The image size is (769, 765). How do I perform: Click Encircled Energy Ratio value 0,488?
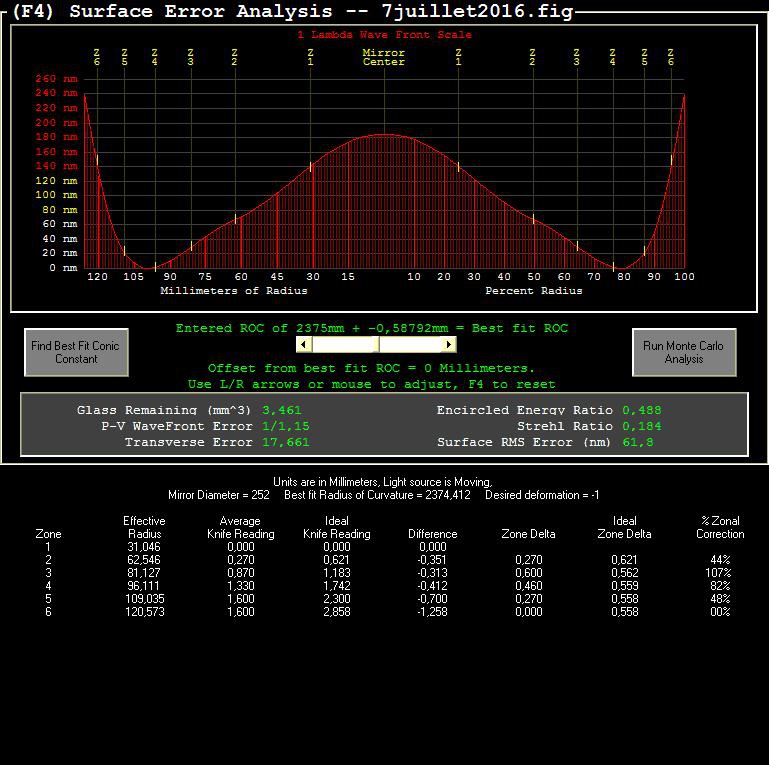coord(641,410)
